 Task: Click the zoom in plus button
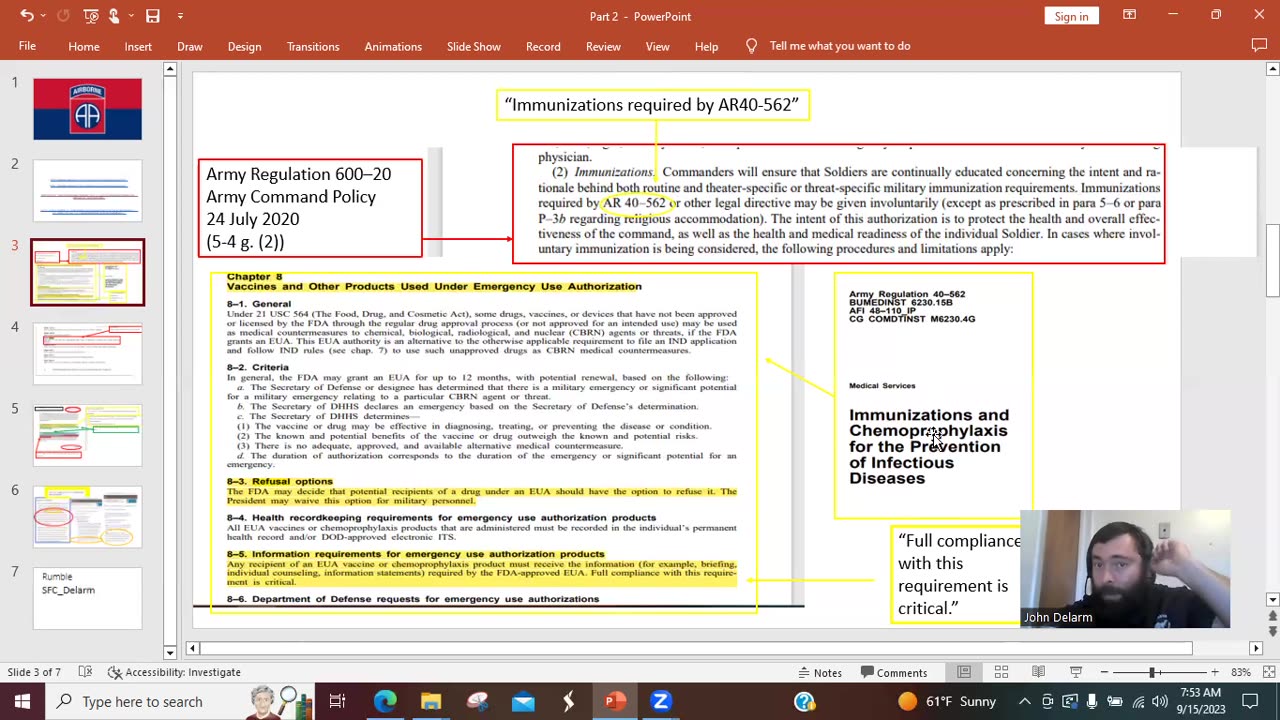point(1214,672)
